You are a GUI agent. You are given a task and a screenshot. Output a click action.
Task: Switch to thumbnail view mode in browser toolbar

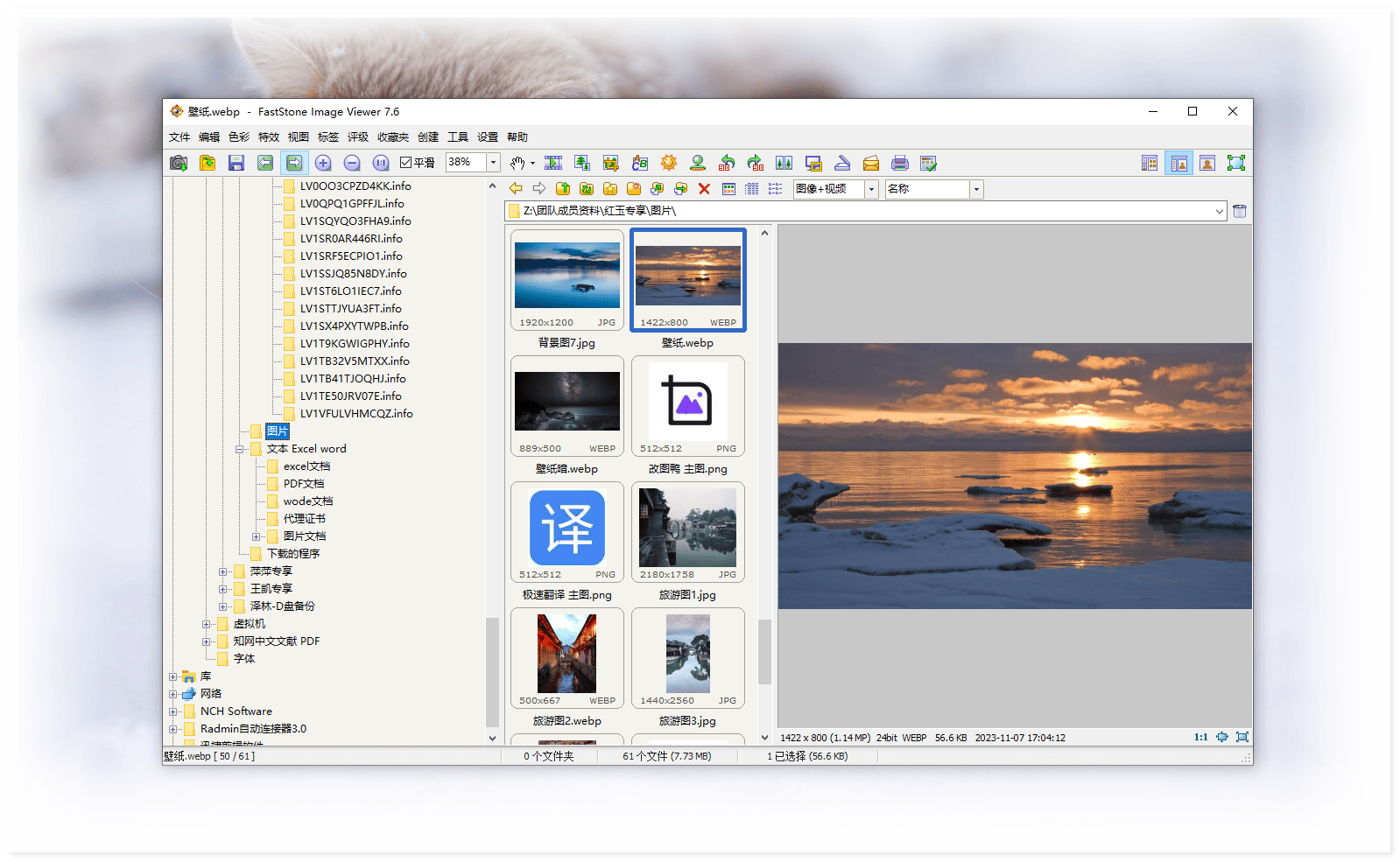728,189
